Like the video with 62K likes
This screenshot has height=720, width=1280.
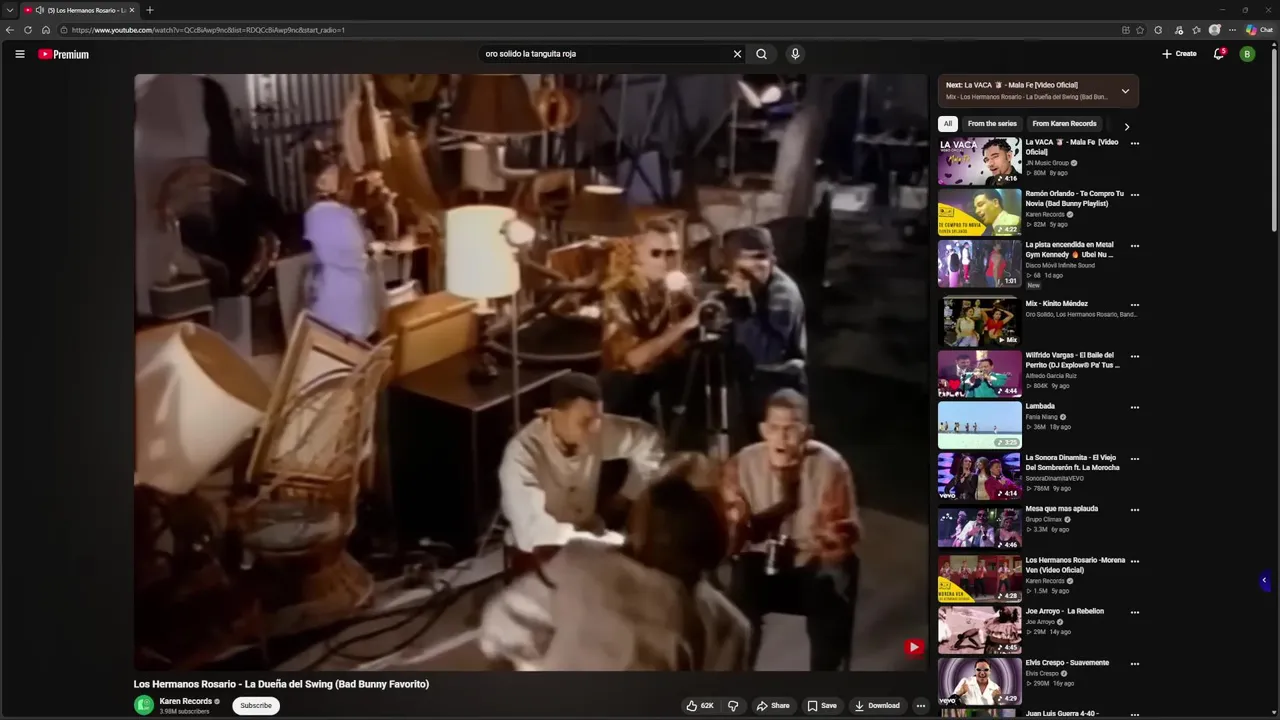pyautogui.click(x=700, y=706)
